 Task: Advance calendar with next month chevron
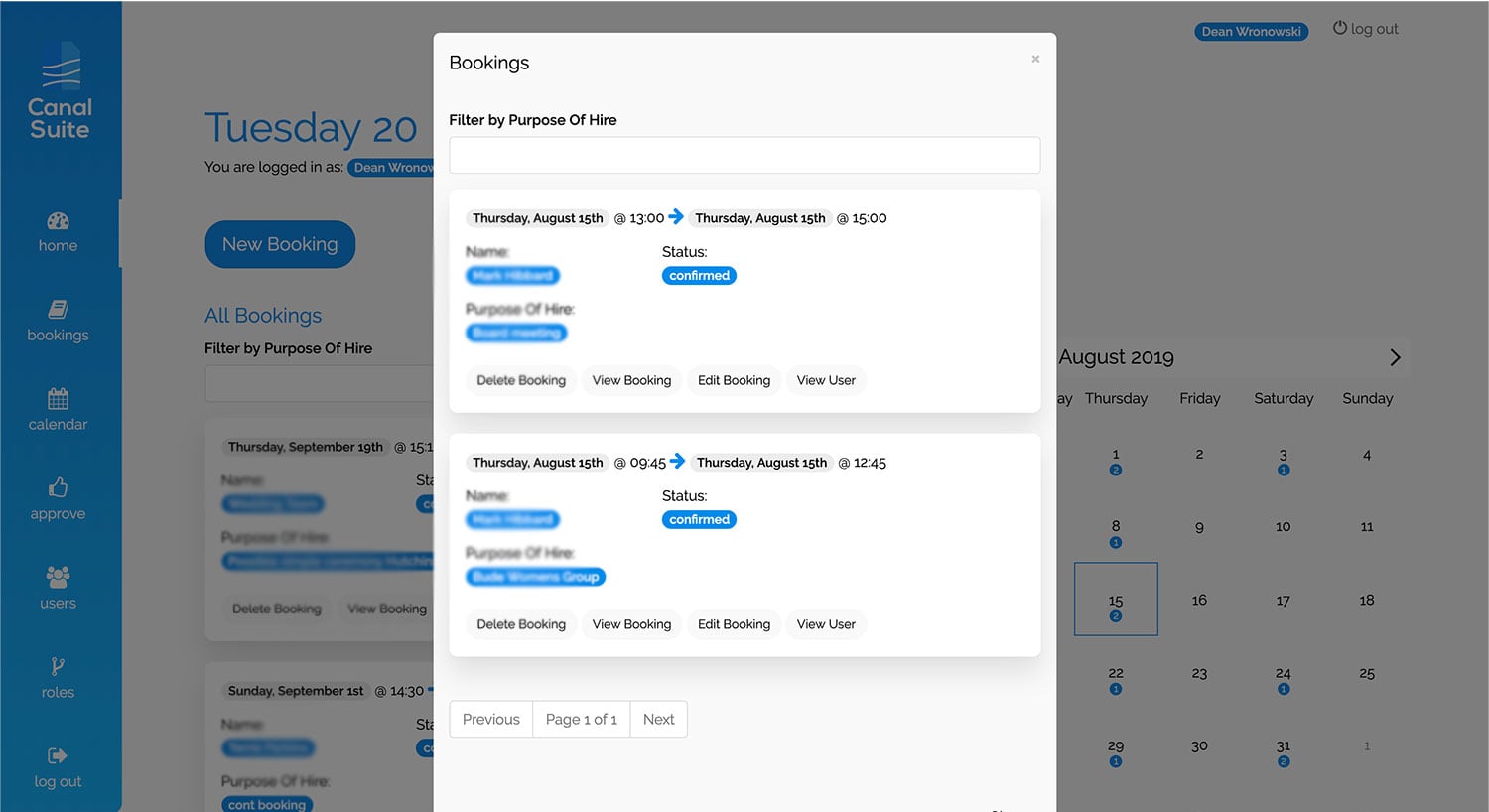[1395, 357]
